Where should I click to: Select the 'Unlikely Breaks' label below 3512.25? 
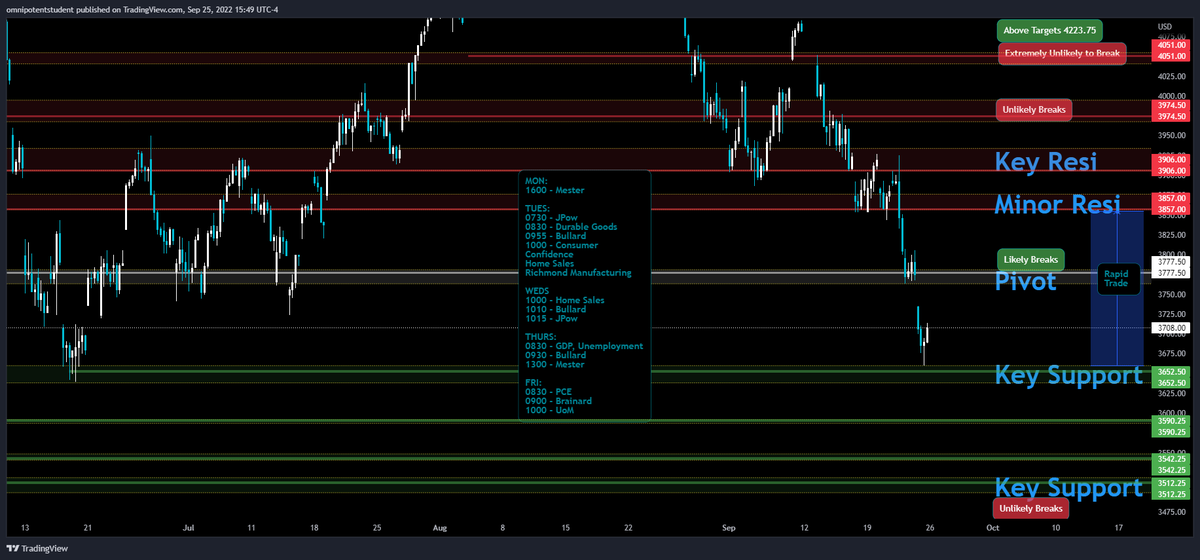click(1031, 509)
